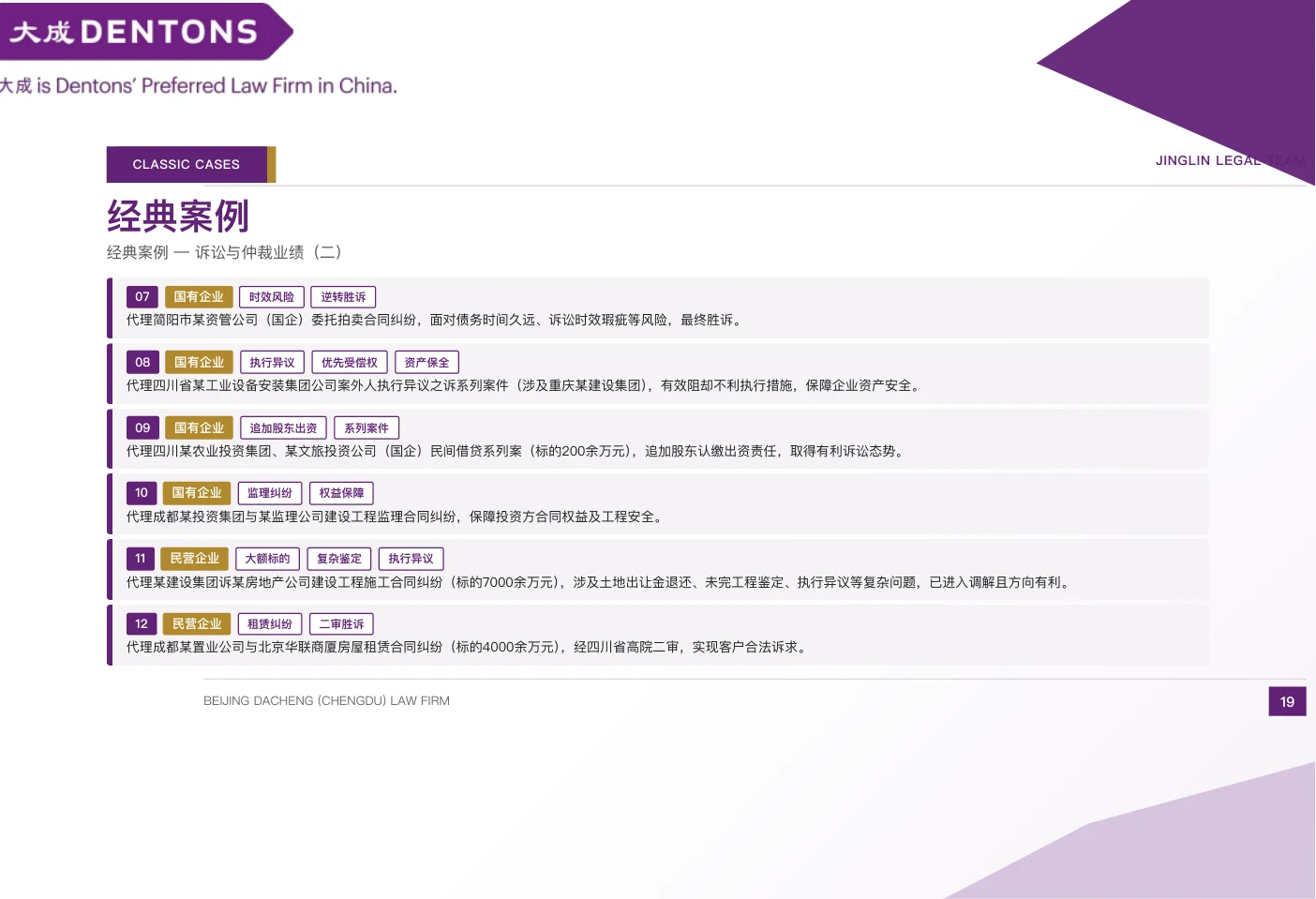The image size is (1316, 899).
Task: Click 国有企业 tag in case 09
Action: [199, 428]
